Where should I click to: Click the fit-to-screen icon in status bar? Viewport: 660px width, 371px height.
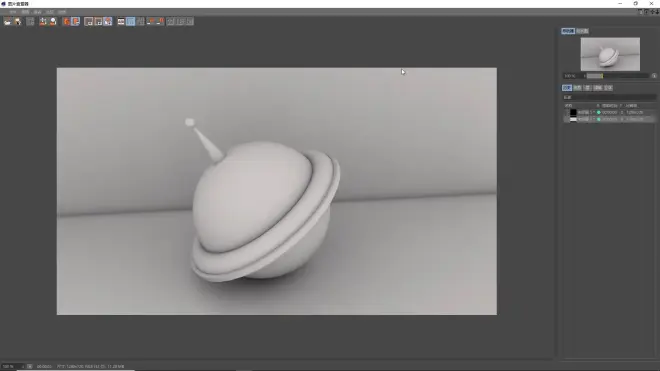point(29,366)
